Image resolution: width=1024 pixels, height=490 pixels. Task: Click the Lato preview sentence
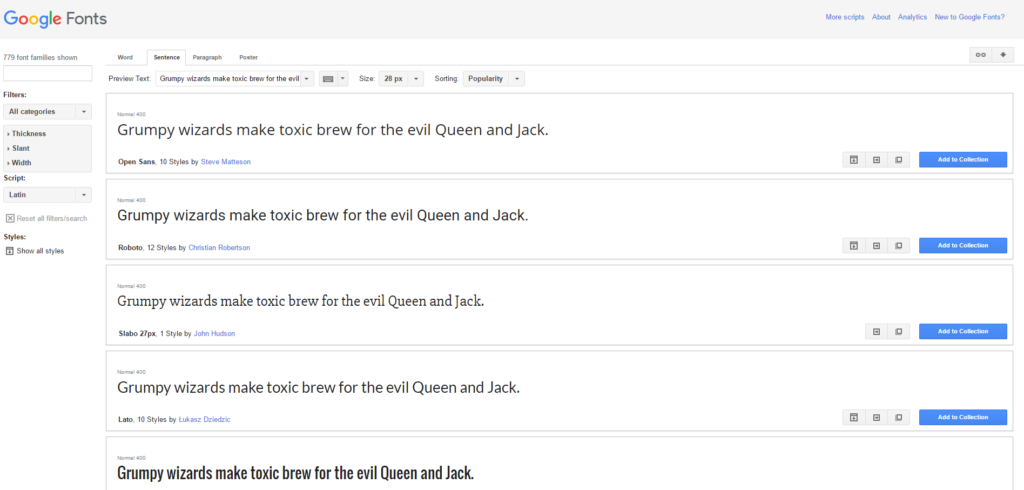[319, 388]
